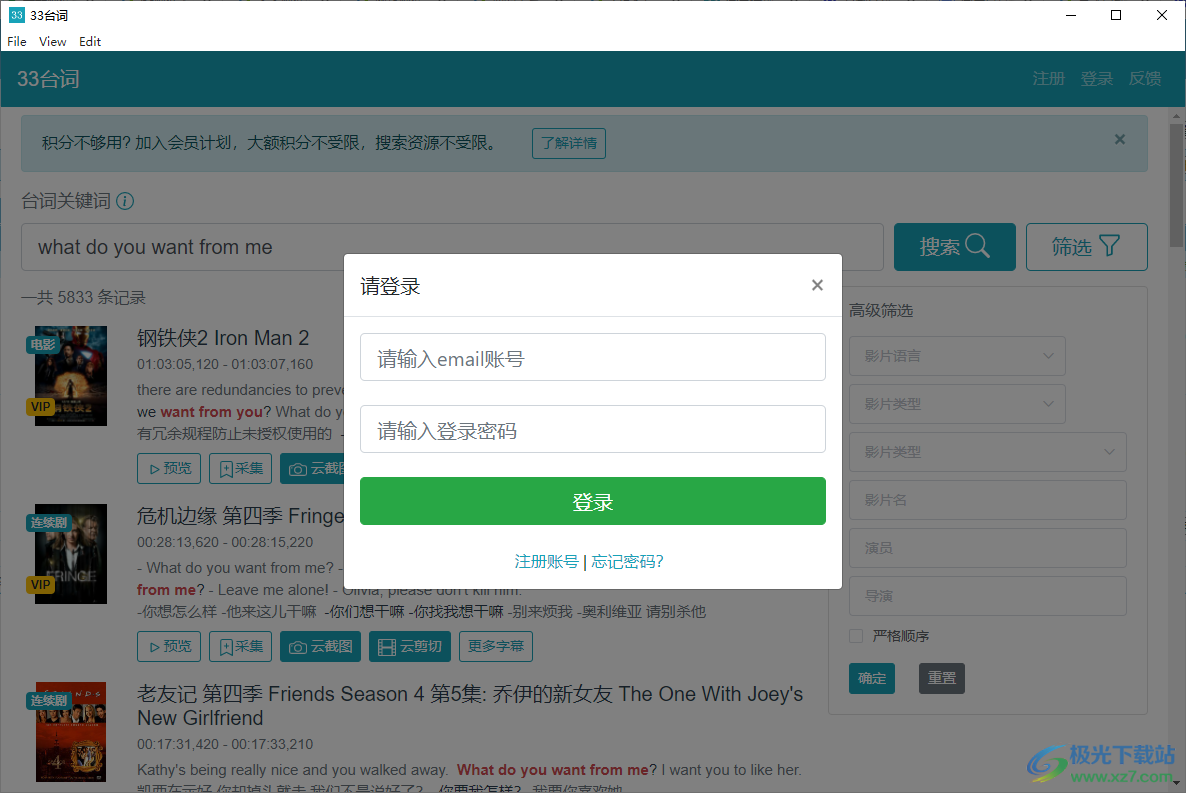The height and width of the screenshot is (793, 1186).
Task: Click the 筛选 filter funnel button
Action: coord(1086,247)
